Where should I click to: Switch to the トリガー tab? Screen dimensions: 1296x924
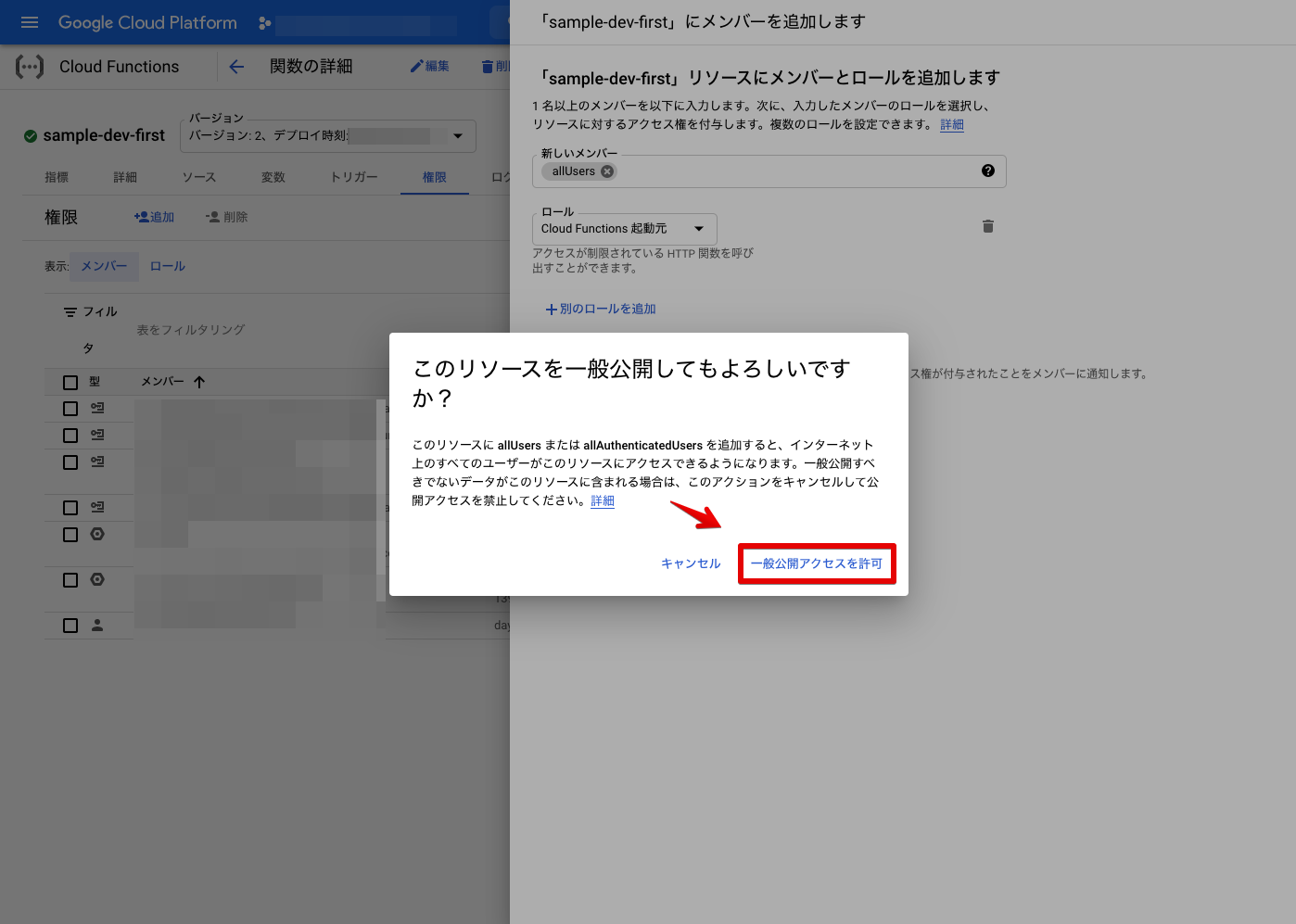[x=354, y=177]
